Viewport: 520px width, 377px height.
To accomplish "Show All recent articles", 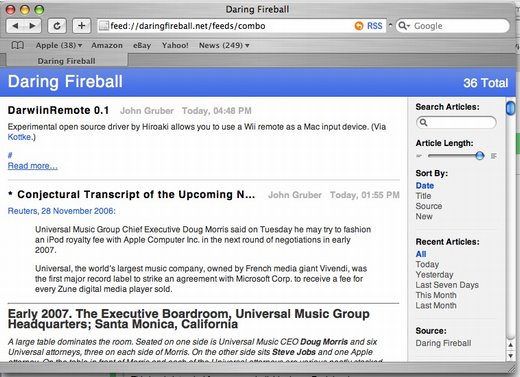I will click(x=421, y=254).
